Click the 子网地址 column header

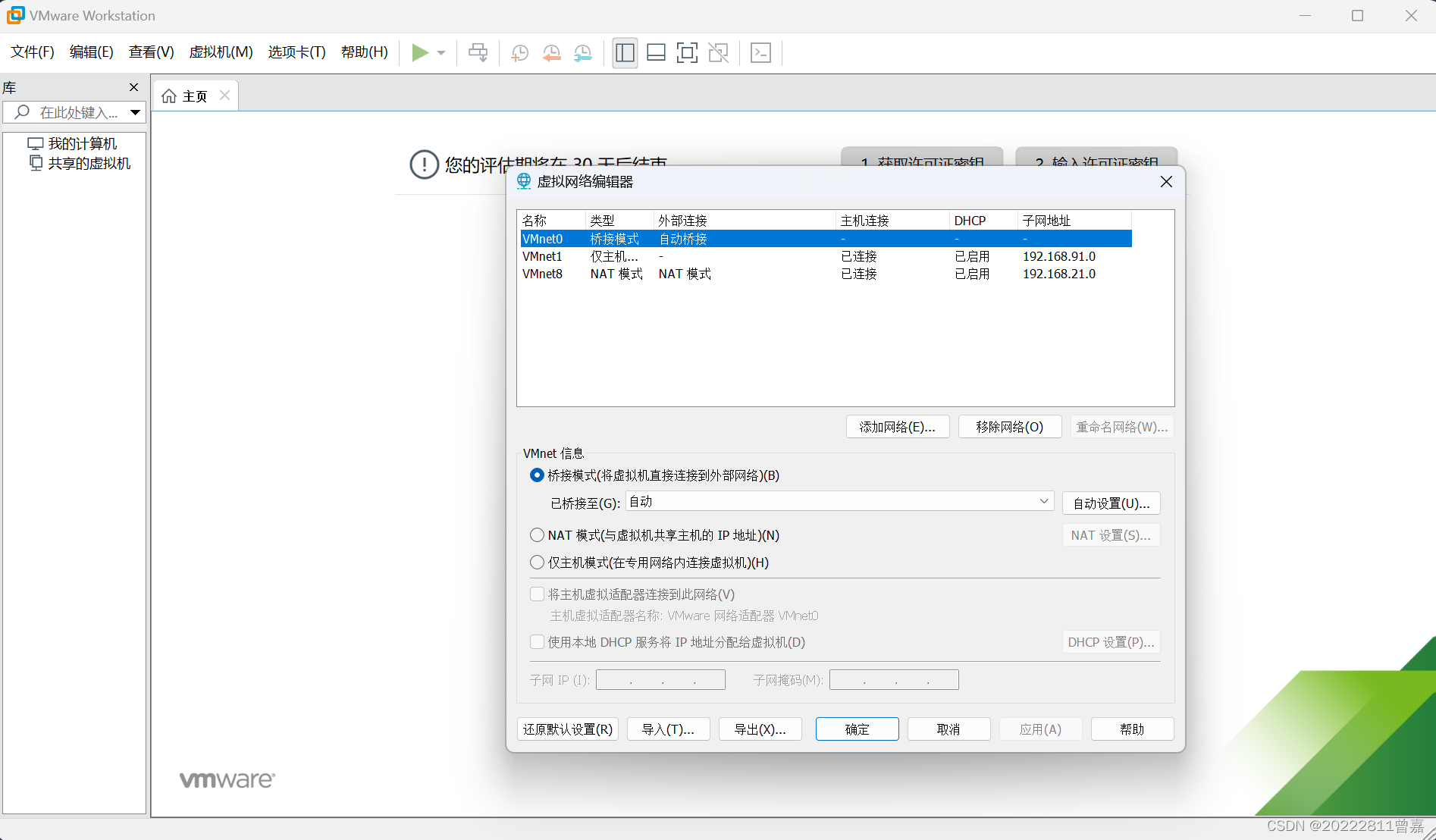(x=1074, y=221)
